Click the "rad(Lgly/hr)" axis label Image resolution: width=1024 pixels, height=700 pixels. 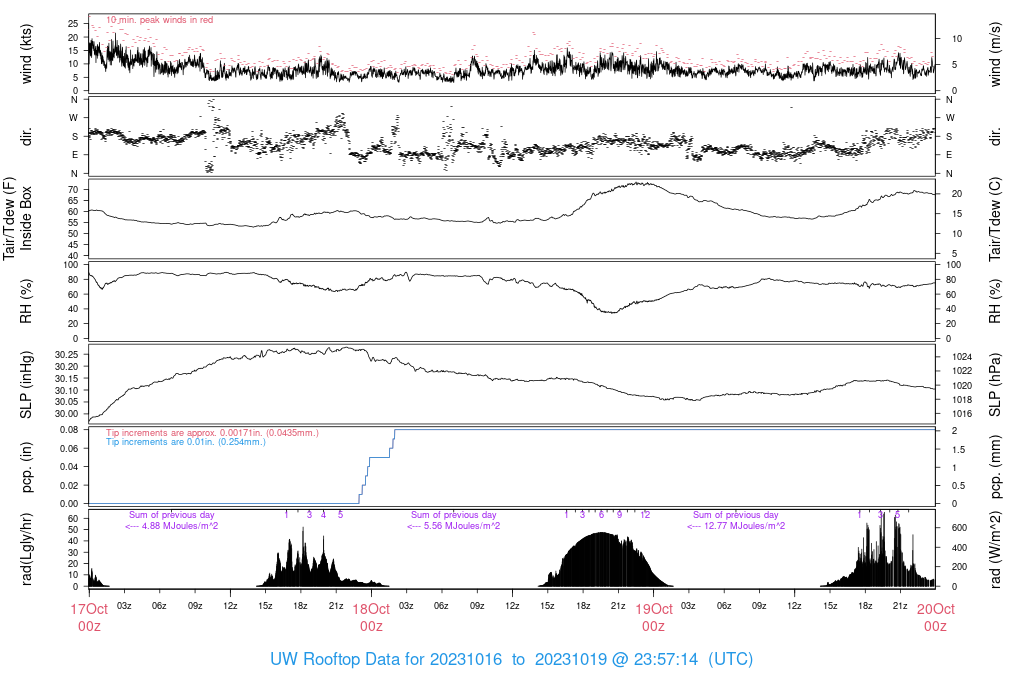(26, 549)
